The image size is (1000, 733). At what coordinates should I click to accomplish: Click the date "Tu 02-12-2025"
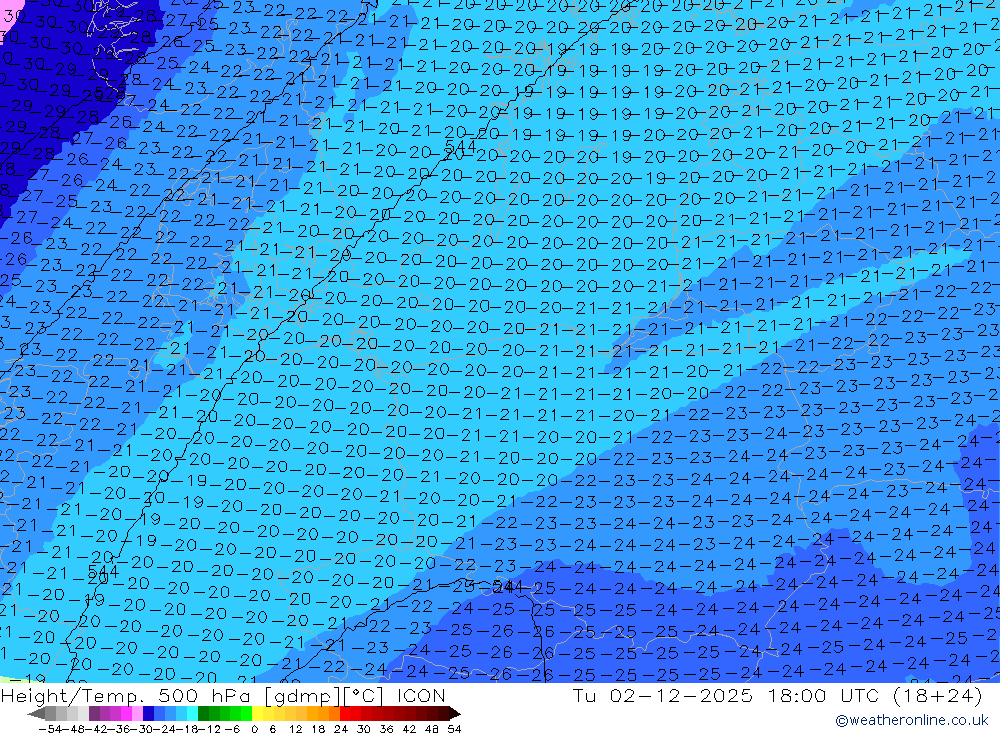pos(663,695)
